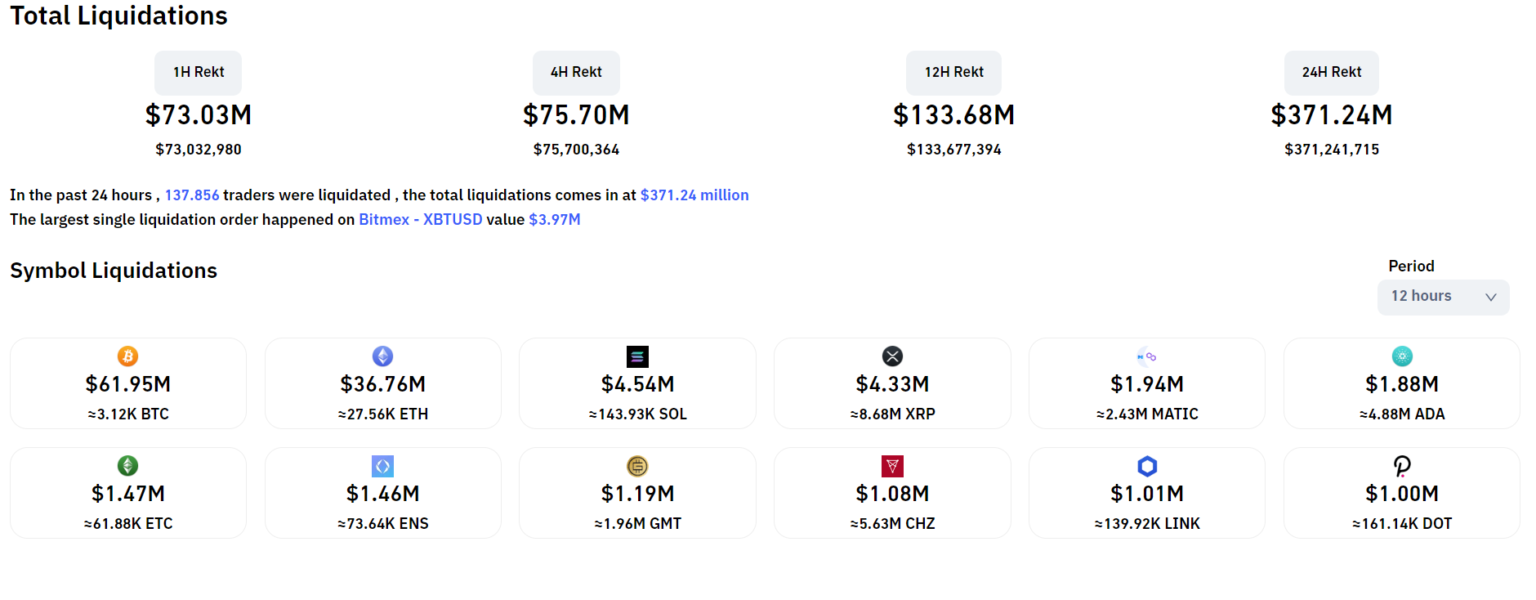
Task: Click the XRP coin icon
Action: pos(892,356)
